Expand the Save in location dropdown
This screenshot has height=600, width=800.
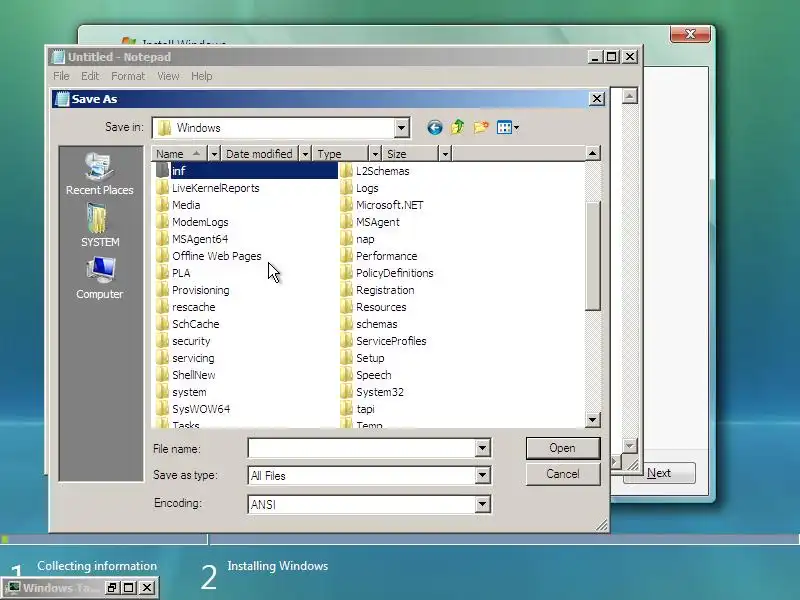click(x=402, y=128)
